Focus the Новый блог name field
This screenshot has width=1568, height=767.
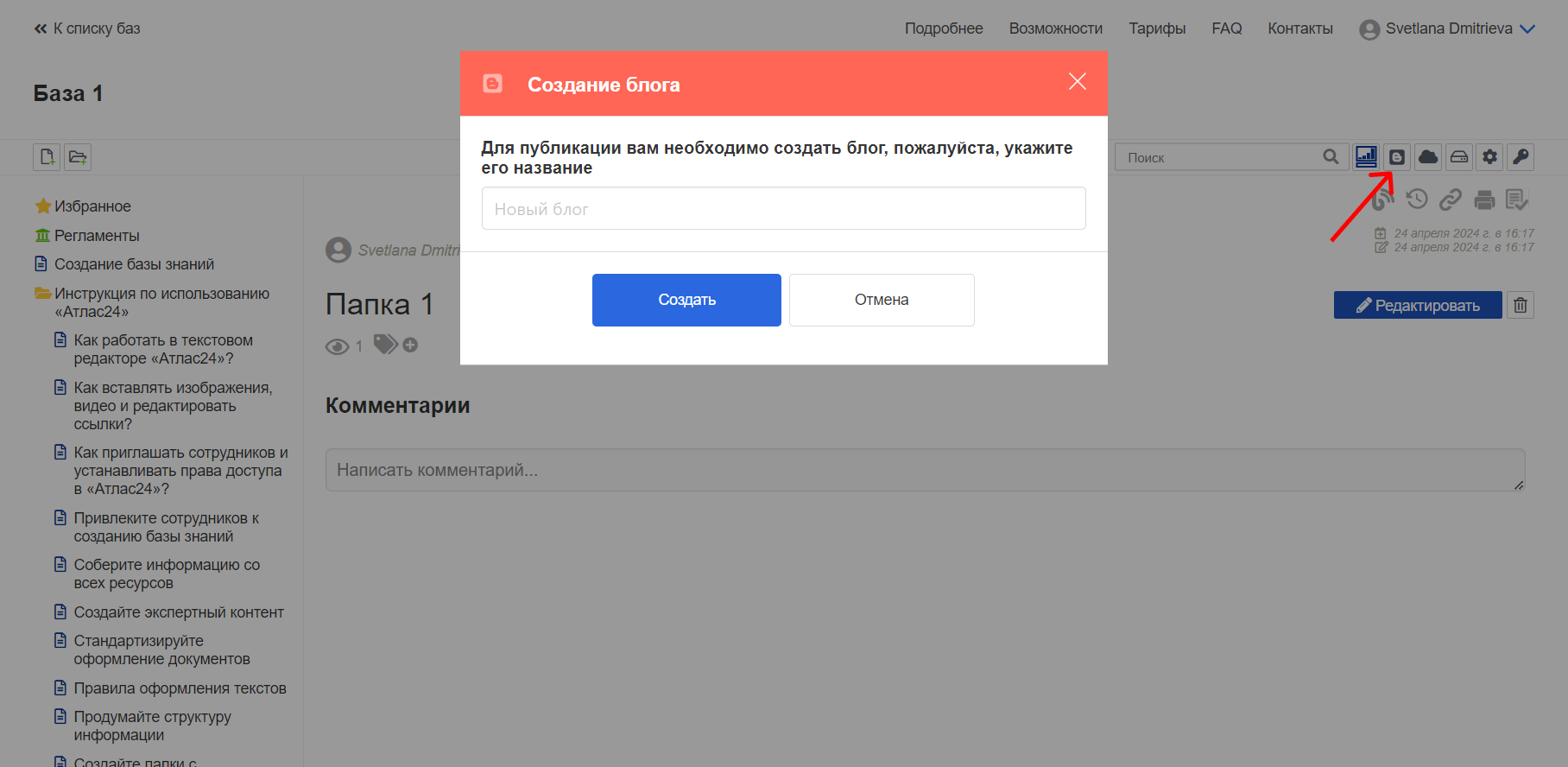tap(783, 208)
